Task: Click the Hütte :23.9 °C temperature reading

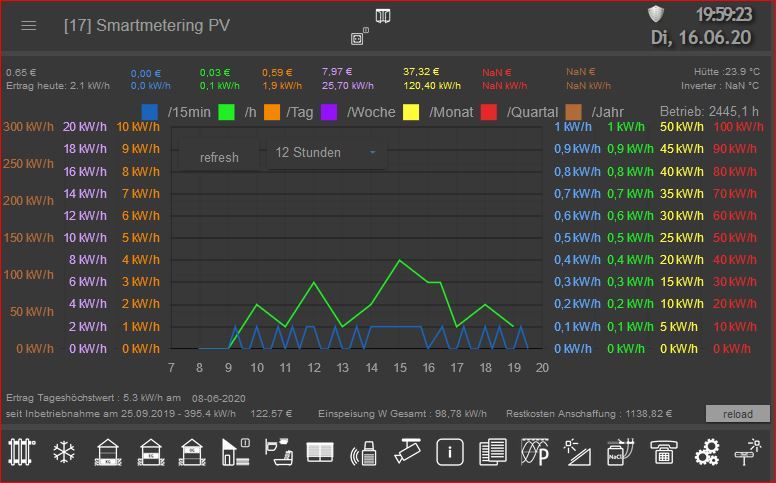Action: [x=727, y=72]
